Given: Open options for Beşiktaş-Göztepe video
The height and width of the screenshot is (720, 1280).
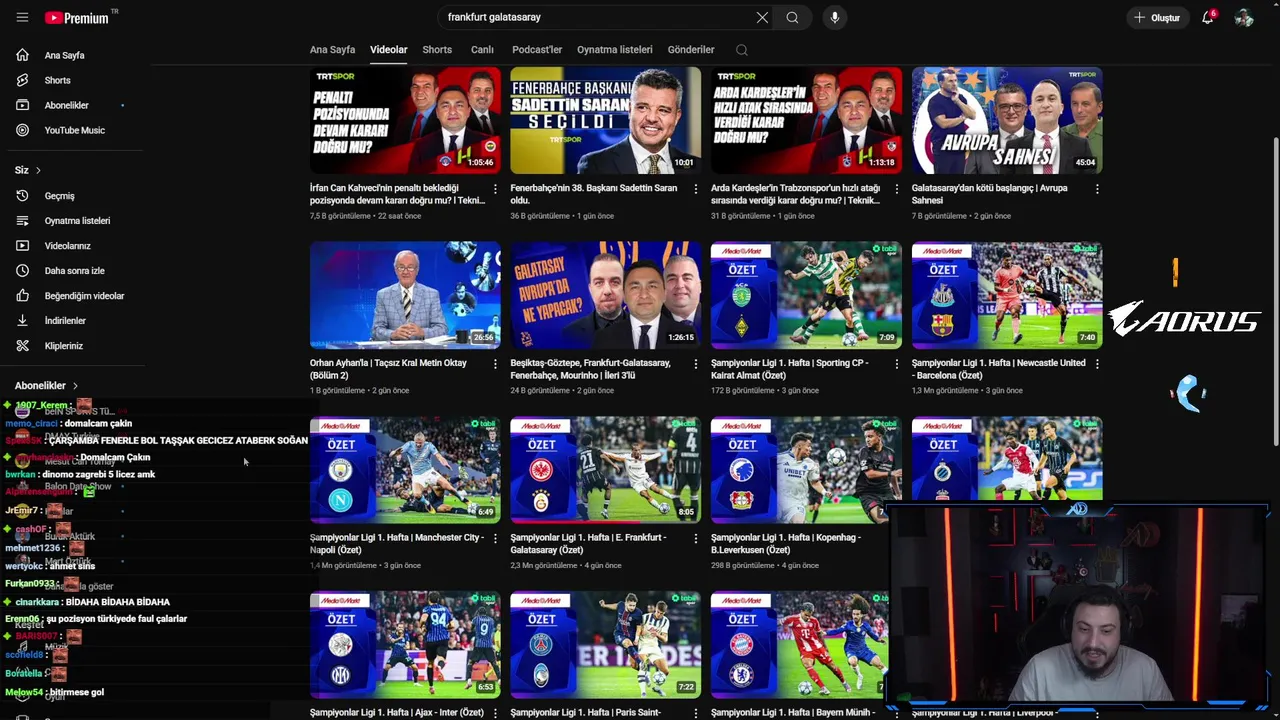Looking at the screenshot, I should tap(696, 364).
